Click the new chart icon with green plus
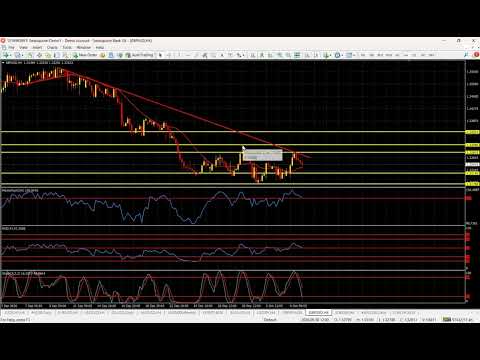Screen dimensions: 480x360 click(6, 55)
